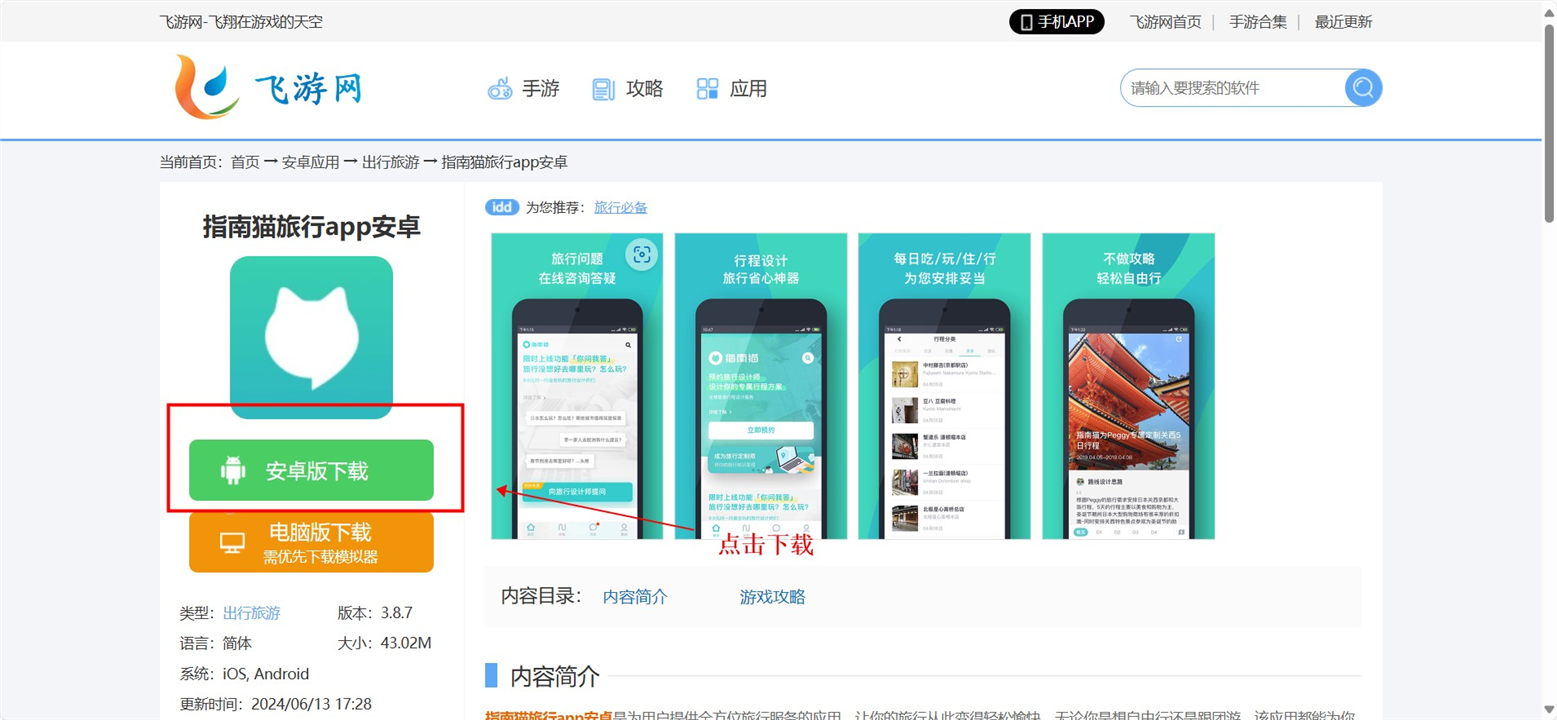Click the app title 指南猫旅行app安卓
The width and height of the screenshot is (1557, 720).
click(x=311, y=227)
